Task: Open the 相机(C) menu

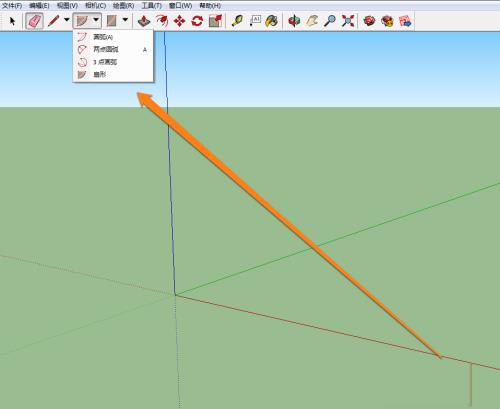Action: [x=95, y=6]
